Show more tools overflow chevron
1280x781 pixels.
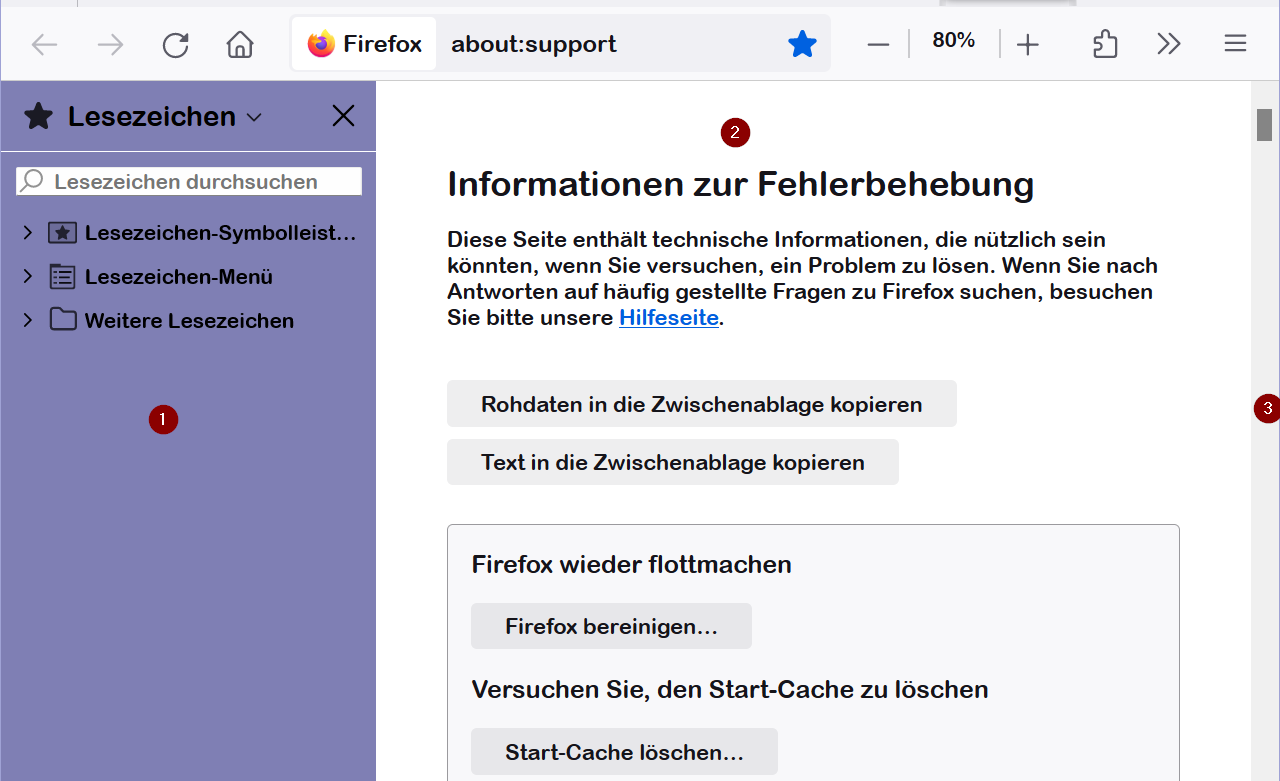click(1169, 44)
